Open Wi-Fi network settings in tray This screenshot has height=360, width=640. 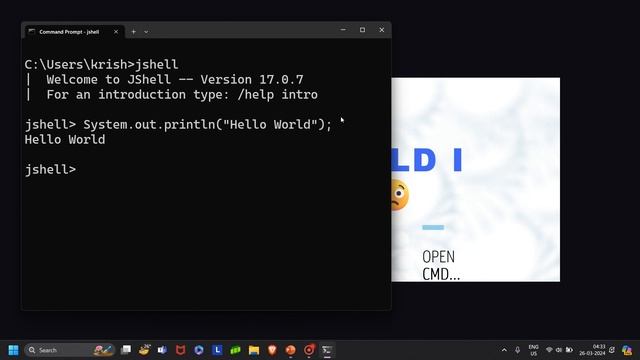549,350
